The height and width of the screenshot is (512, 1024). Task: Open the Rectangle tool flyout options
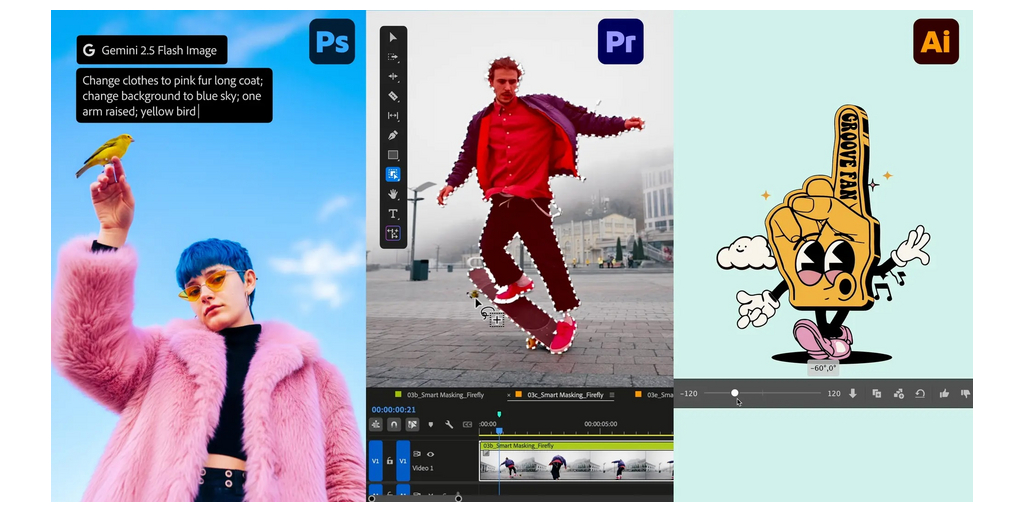(393, 155)
